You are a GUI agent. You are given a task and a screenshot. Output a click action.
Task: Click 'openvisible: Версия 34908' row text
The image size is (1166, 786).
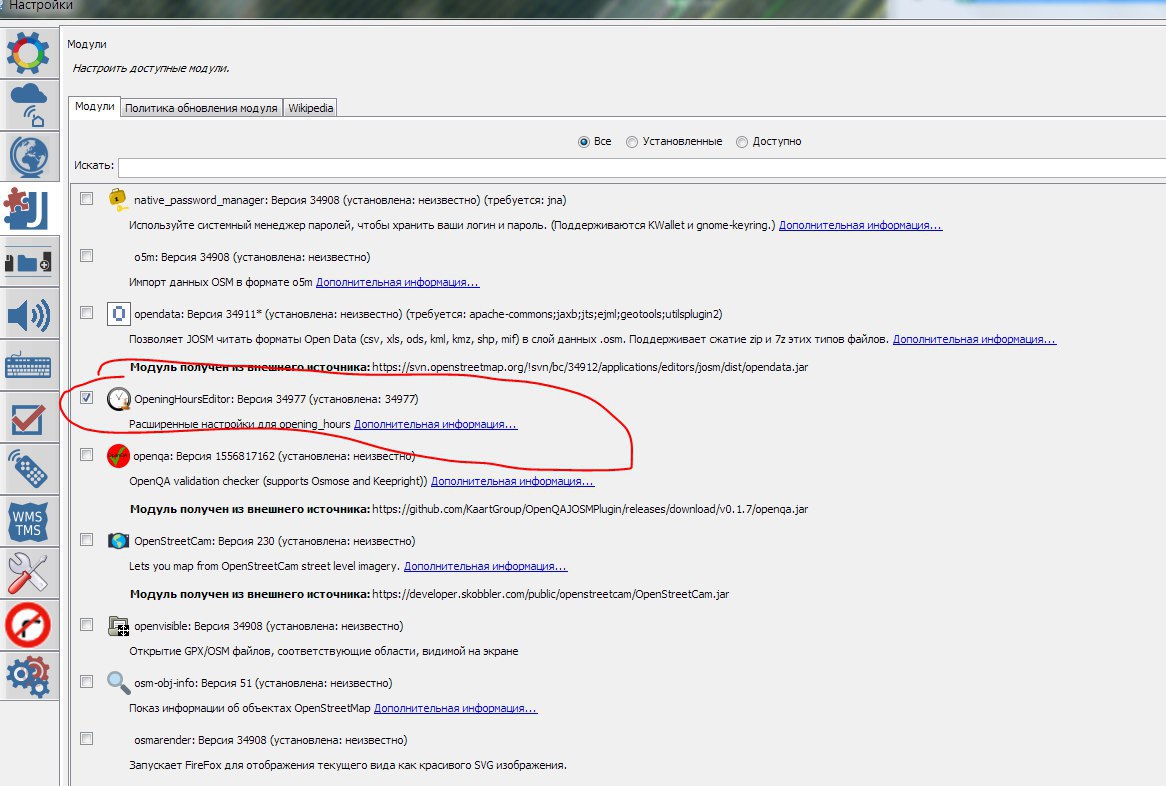(268, 626)
